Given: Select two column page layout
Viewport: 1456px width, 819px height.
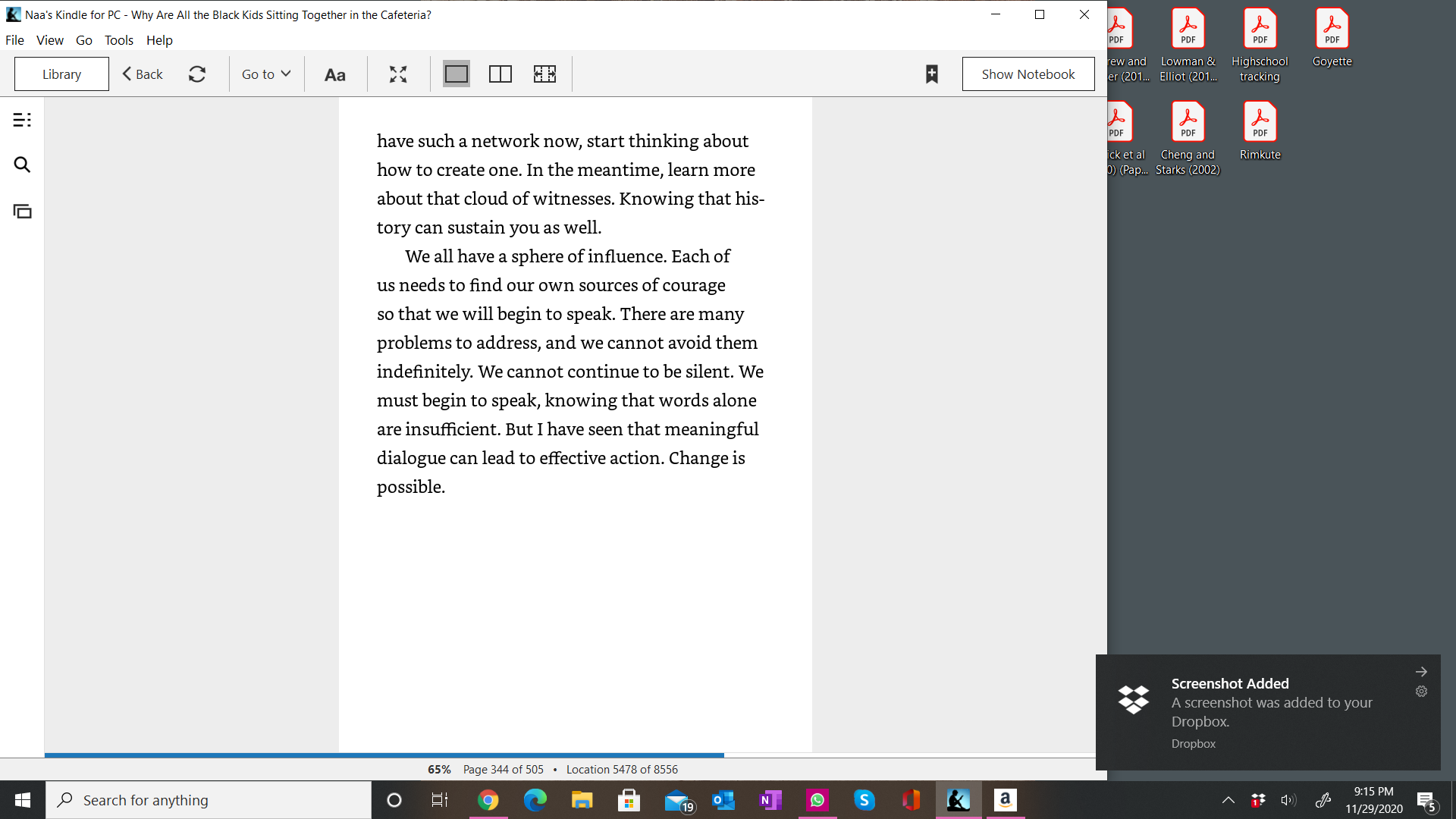Looking at the screenshot, I should (x=500, y=74).
